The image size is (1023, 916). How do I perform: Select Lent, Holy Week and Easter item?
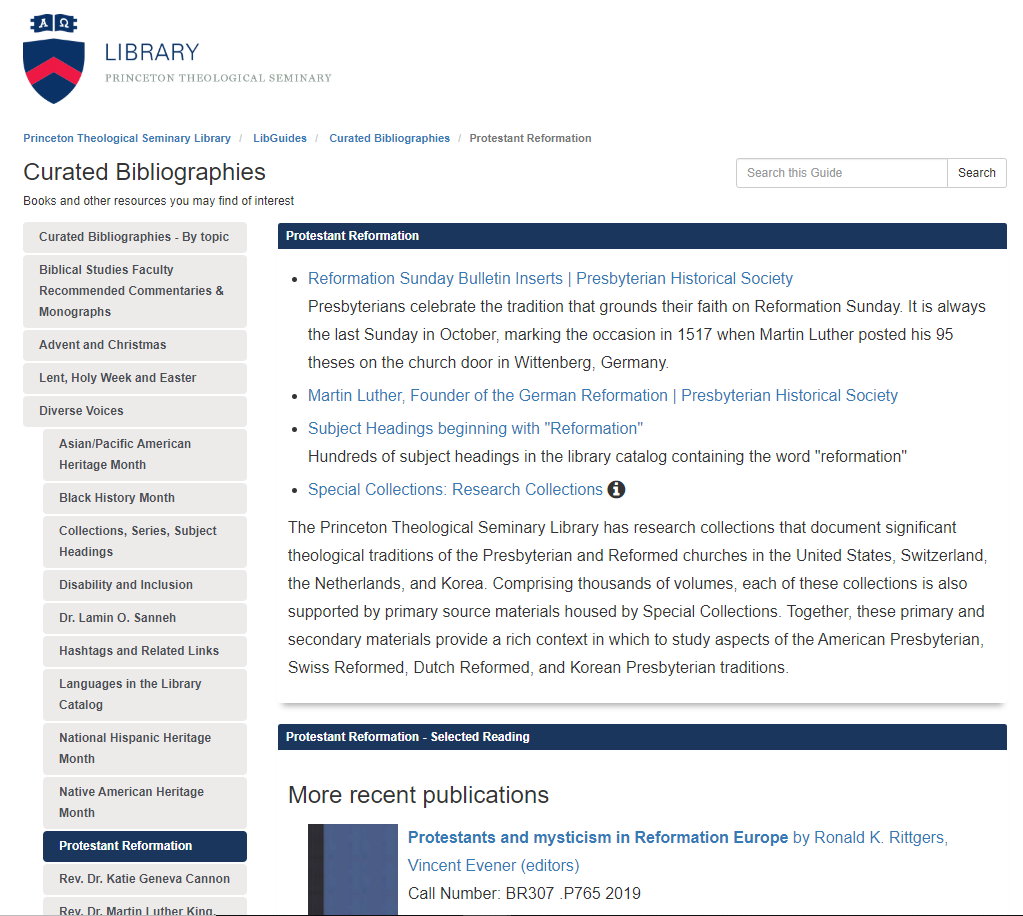pyautogui.click(x=135, y=378)
